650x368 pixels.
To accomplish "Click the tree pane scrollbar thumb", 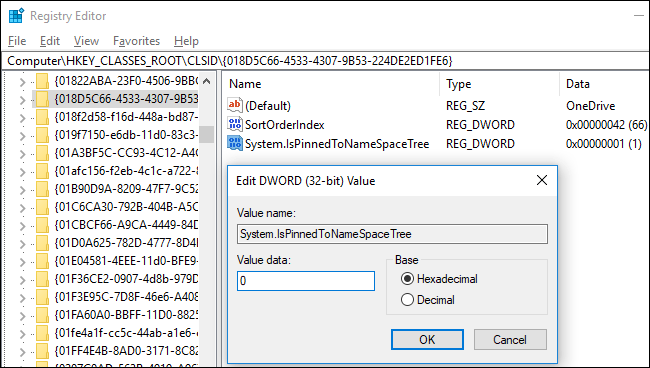I will 207,134.
